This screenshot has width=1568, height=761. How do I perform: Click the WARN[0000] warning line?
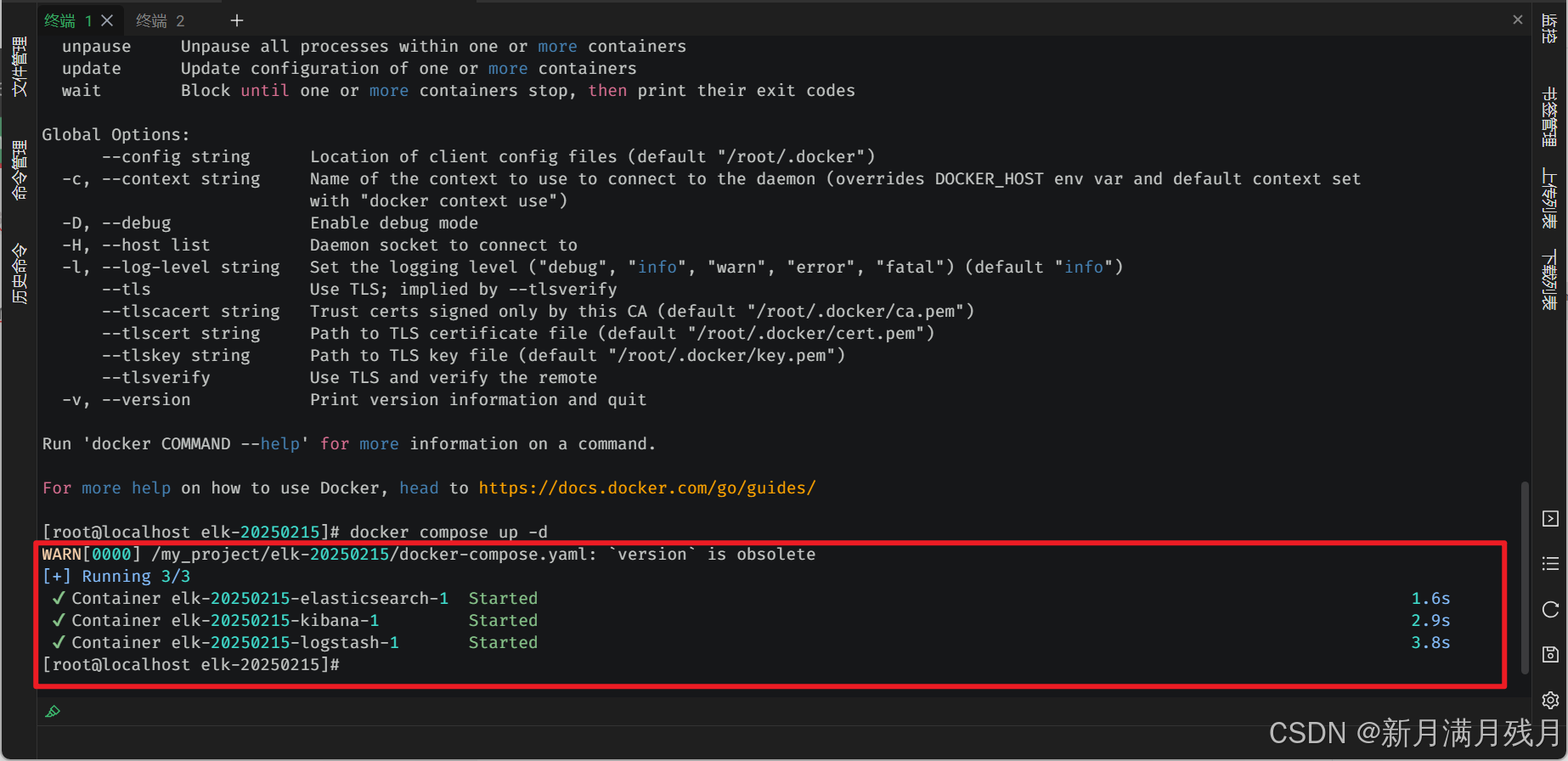coord(429,554)
